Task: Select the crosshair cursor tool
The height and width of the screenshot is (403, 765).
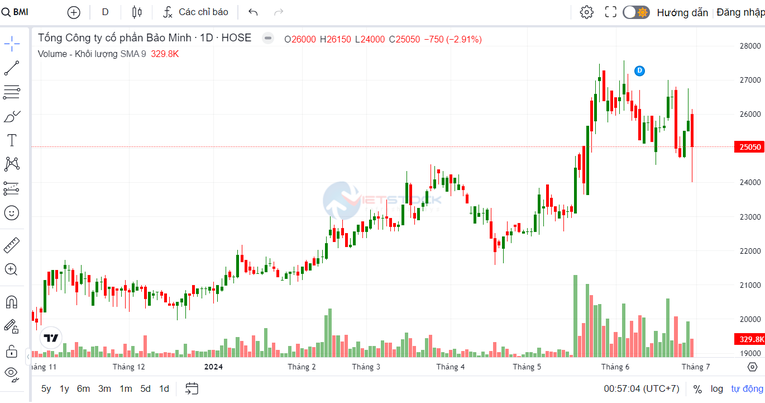Action: pos(12,44)
